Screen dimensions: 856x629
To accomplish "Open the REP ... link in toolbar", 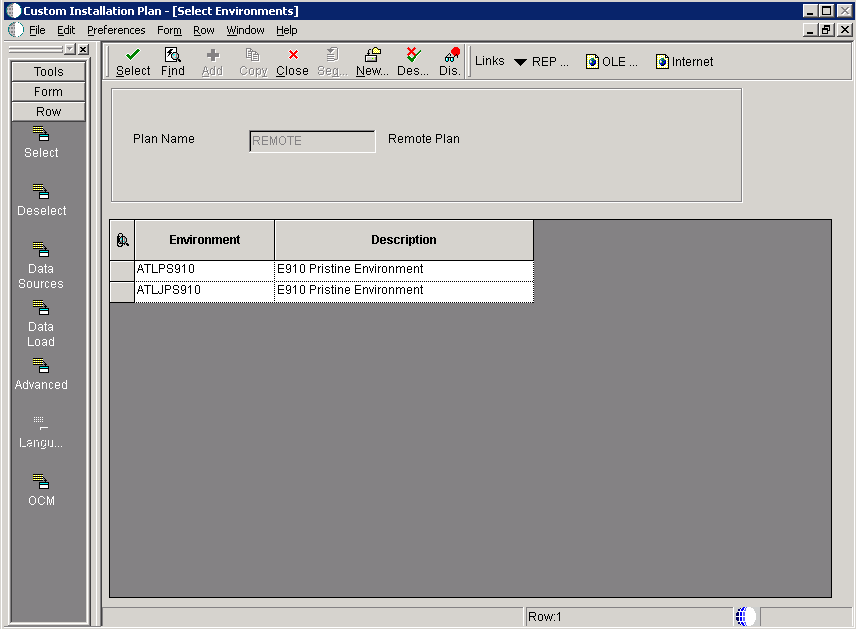I will click(x=550, y=62).
